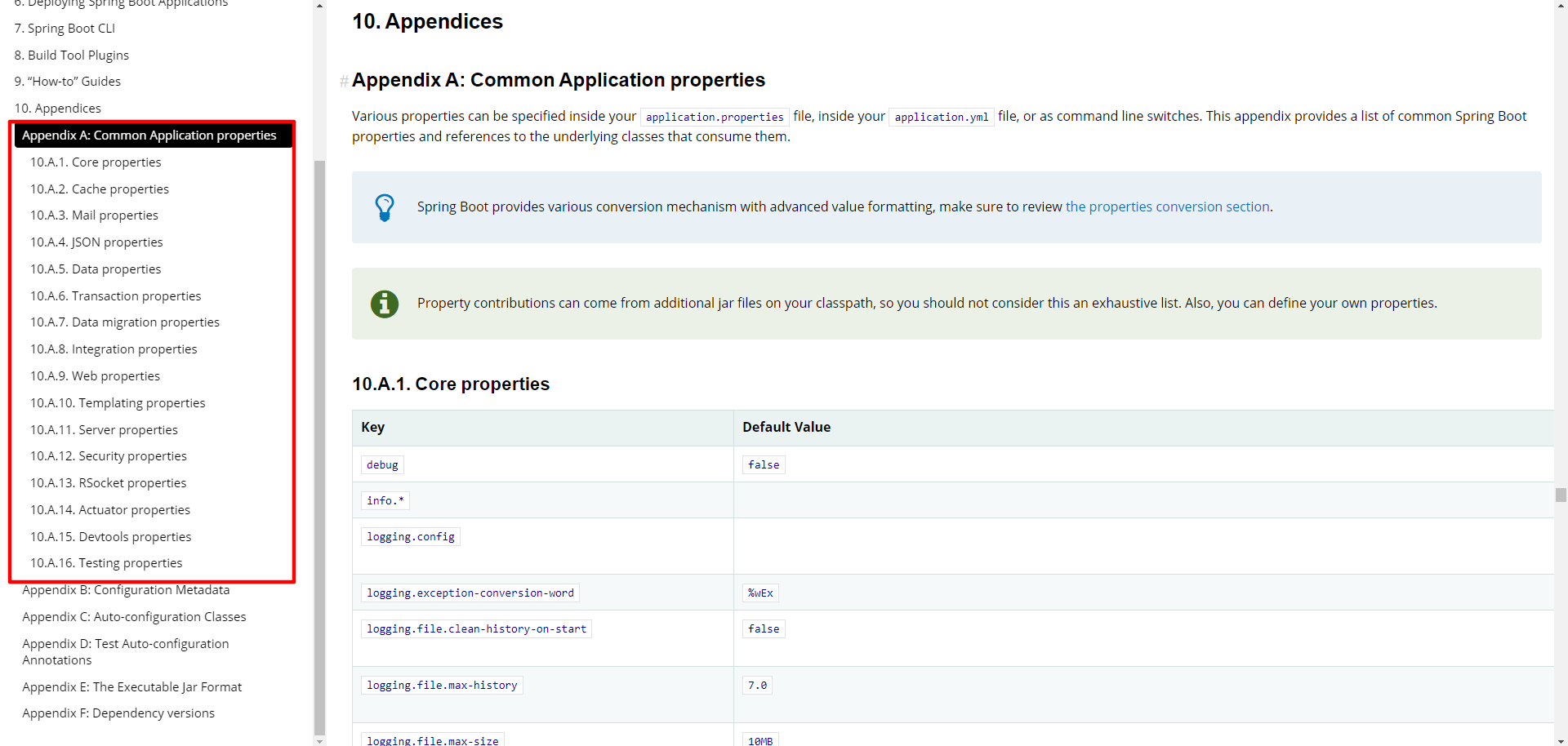This screenshot has height=746, width=1568.
Task: Click the lightbulb tip icon
Action: tap(384, 207)
